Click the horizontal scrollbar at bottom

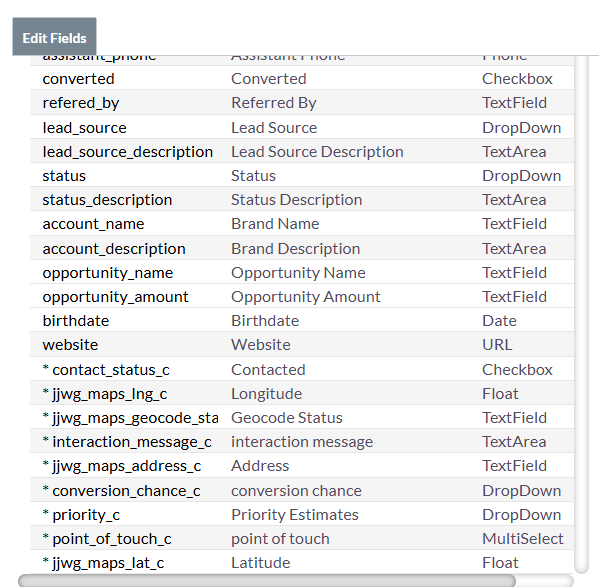tap(267, 581)
